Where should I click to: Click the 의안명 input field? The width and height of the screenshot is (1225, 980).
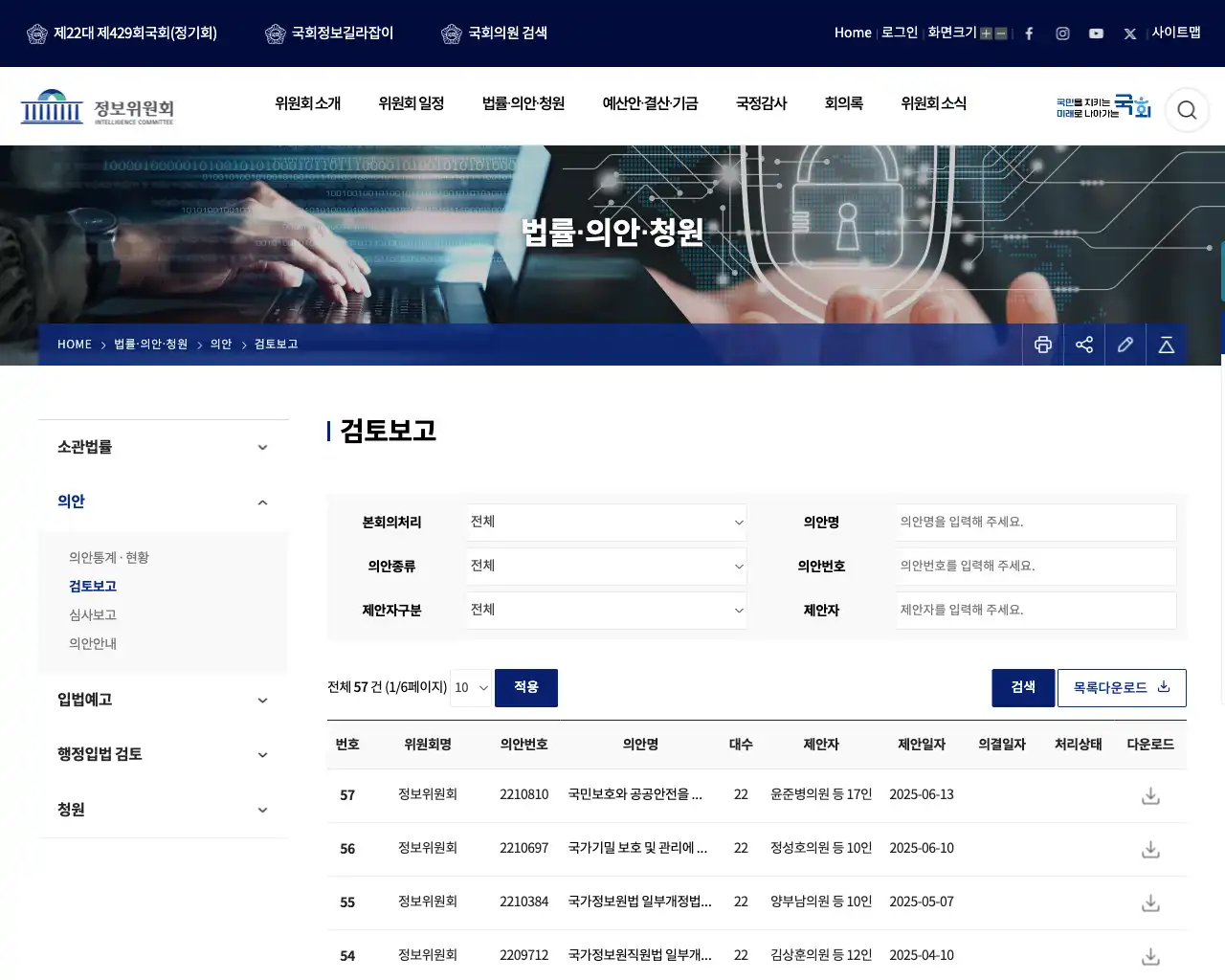(x=1036, y=523)
